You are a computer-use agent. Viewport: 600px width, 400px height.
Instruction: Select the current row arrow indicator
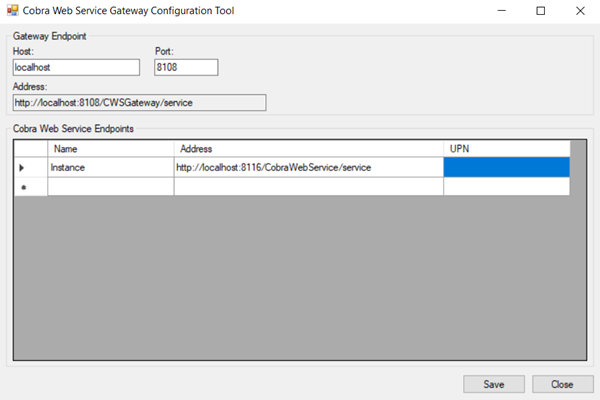pyautogui.click(x=23, y=167)
